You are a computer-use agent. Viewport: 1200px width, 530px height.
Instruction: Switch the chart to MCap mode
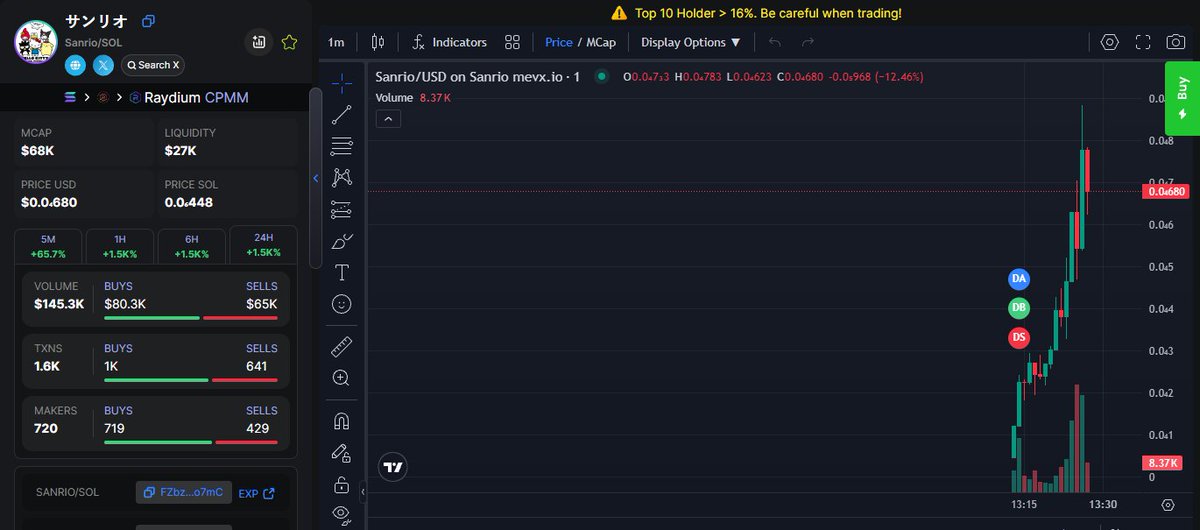pos(601,42)
